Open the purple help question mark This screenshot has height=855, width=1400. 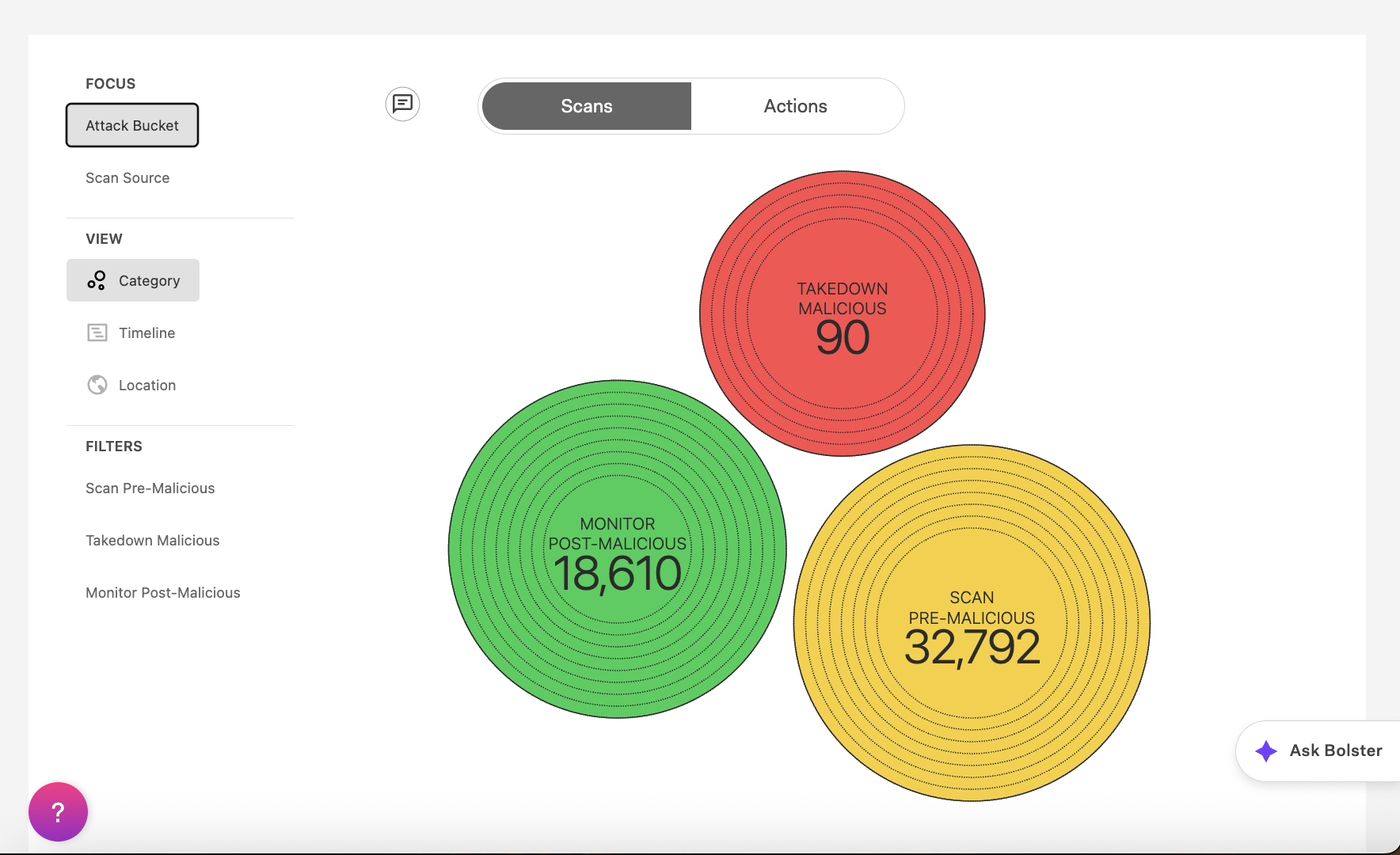coord(58,811)
